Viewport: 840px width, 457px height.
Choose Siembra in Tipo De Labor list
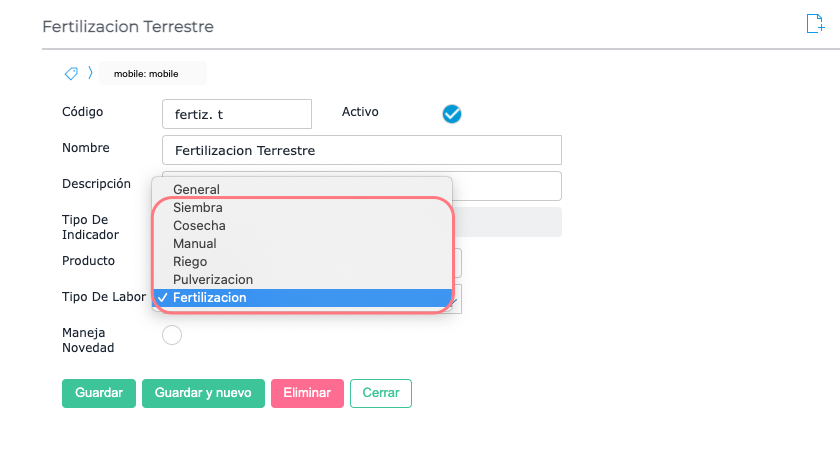(198, 208)
